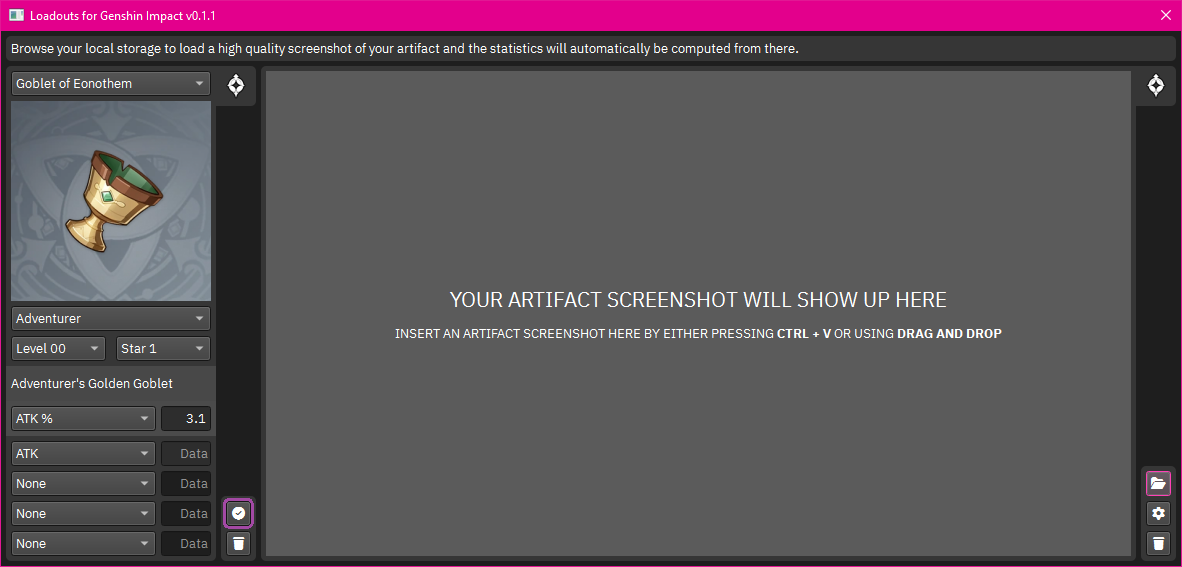Open the folder browse icon

[1158, 483]
